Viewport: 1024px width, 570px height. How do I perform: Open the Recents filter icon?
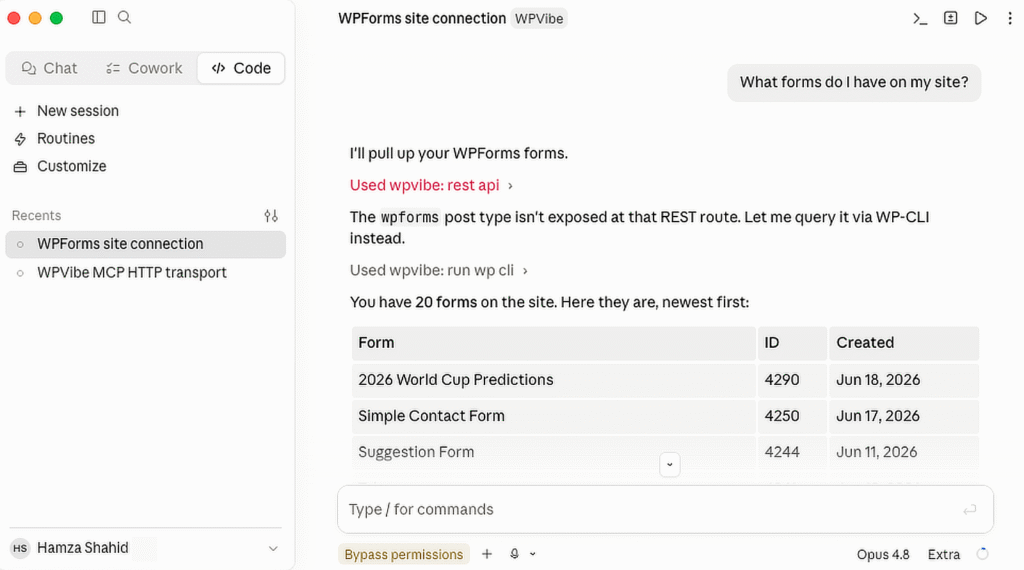pos(271,215)
